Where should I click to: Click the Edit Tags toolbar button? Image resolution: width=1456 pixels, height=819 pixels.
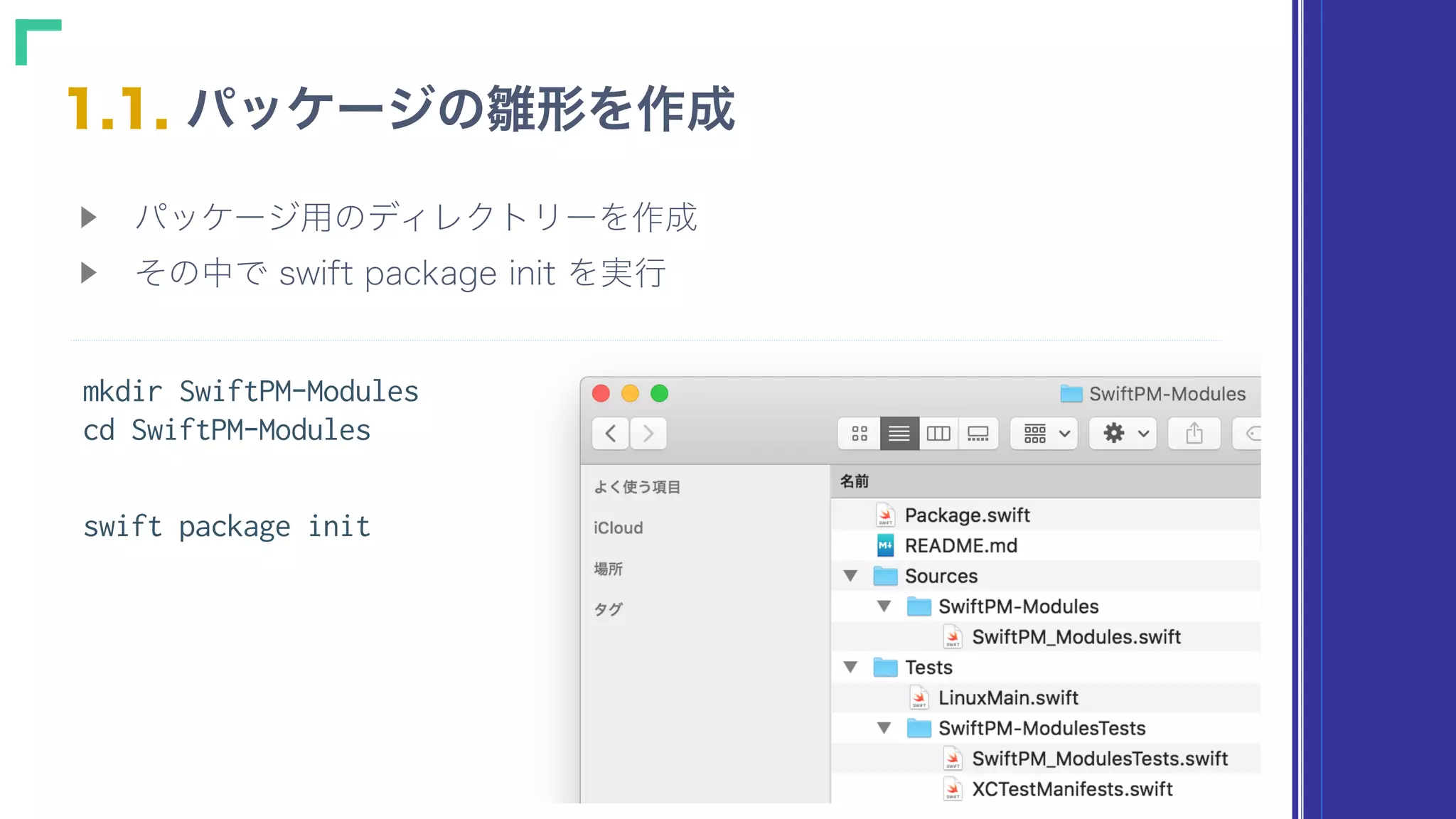1248,434
